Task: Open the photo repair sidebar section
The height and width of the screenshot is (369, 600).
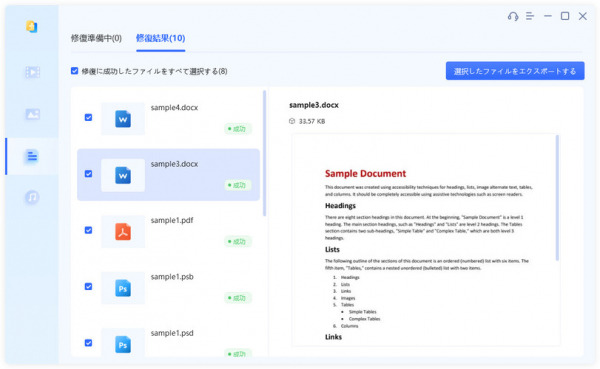Action: pos(33,114)
